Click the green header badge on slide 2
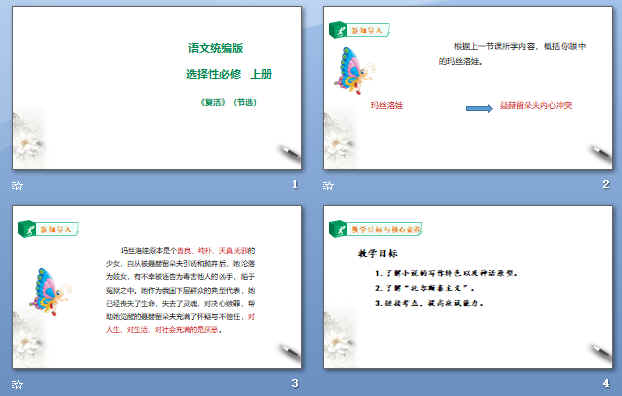The height and width of the screenshot is (396, 622). coord(359,30)
